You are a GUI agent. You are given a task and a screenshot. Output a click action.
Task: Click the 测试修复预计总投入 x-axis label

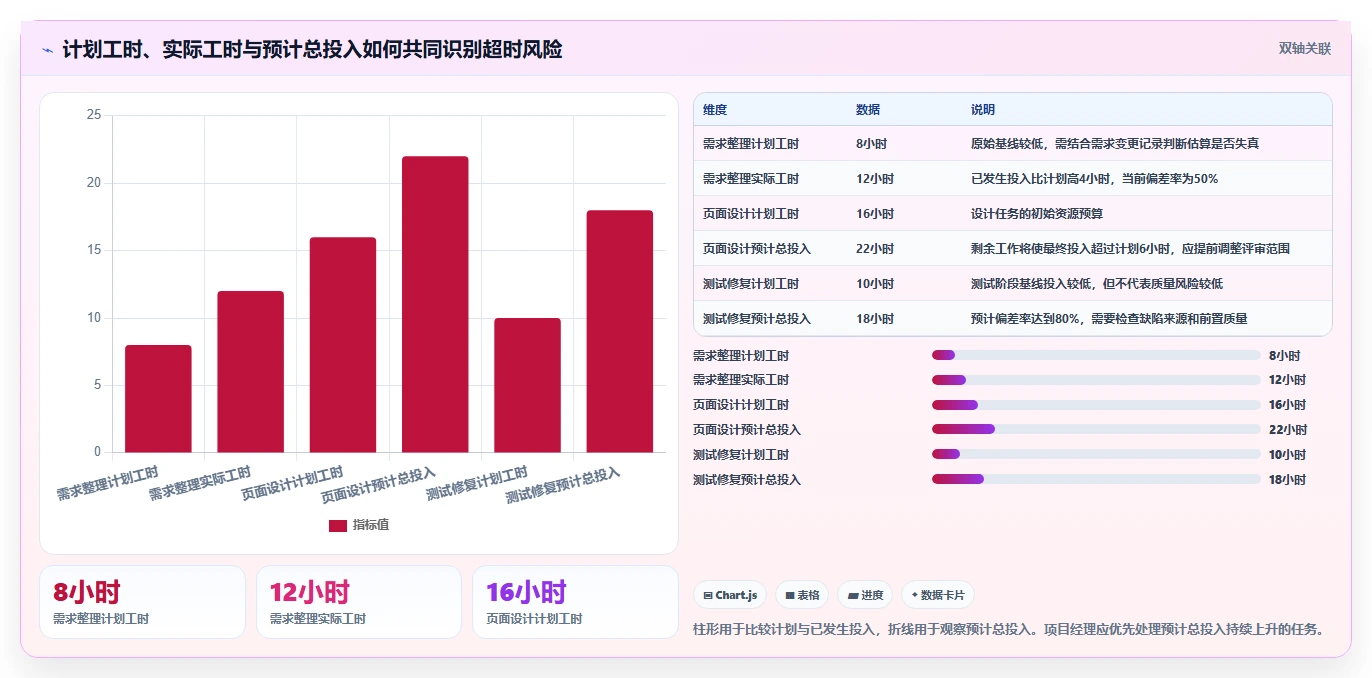point(563,485)
